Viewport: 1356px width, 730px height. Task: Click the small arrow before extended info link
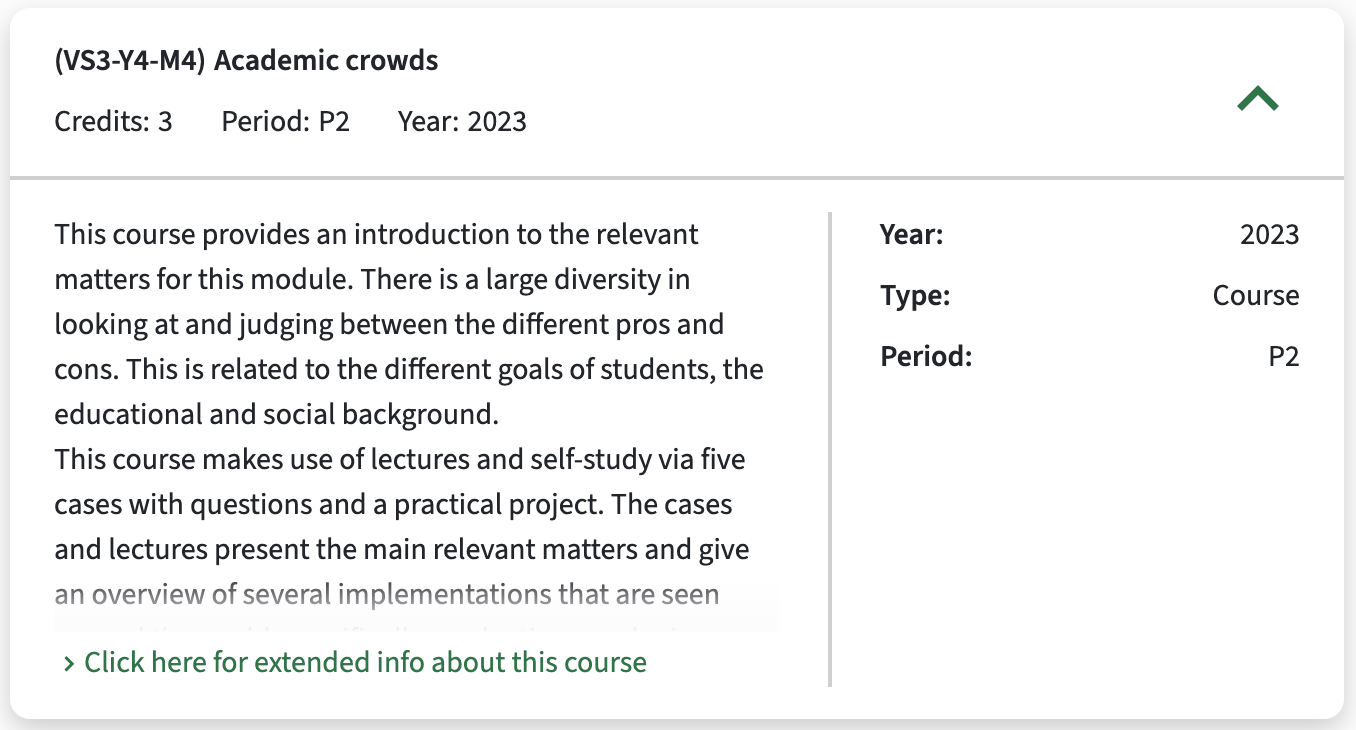tap(69, 663)
